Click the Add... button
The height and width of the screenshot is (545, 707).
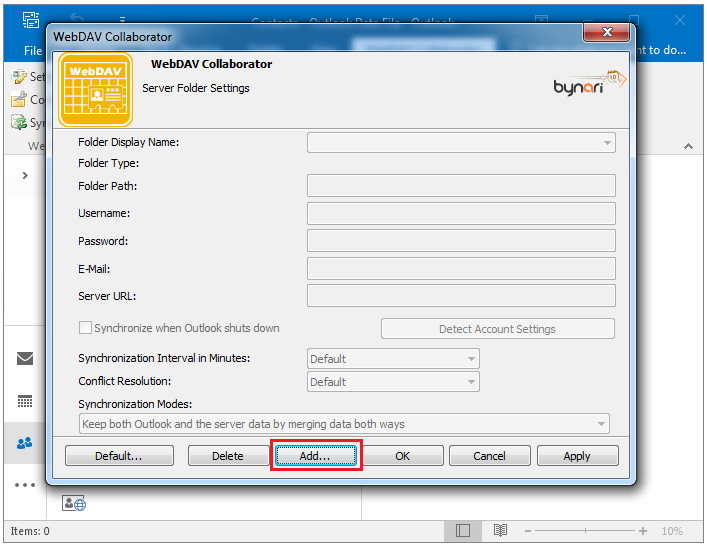point(316,455)
